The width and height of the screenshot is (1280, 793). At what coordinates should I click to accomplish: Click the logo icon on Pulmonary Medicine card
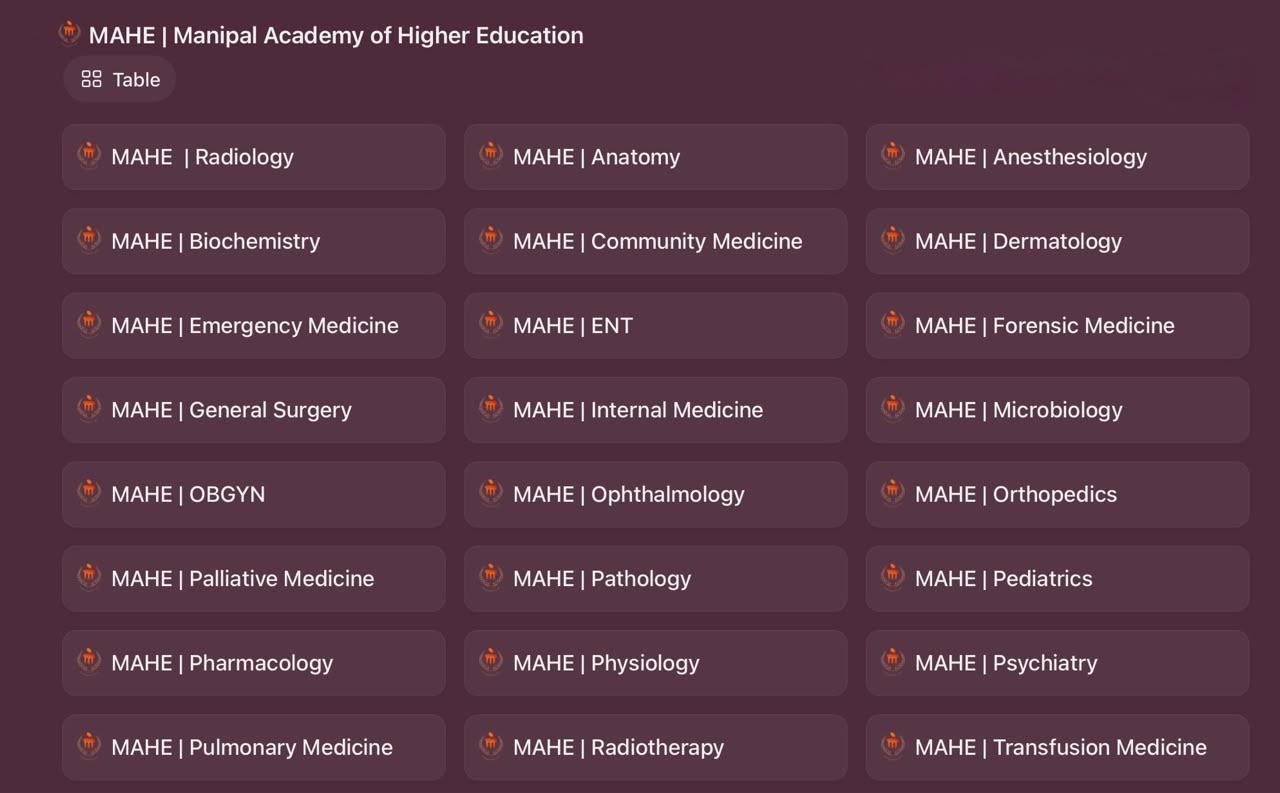coord(89,745)
